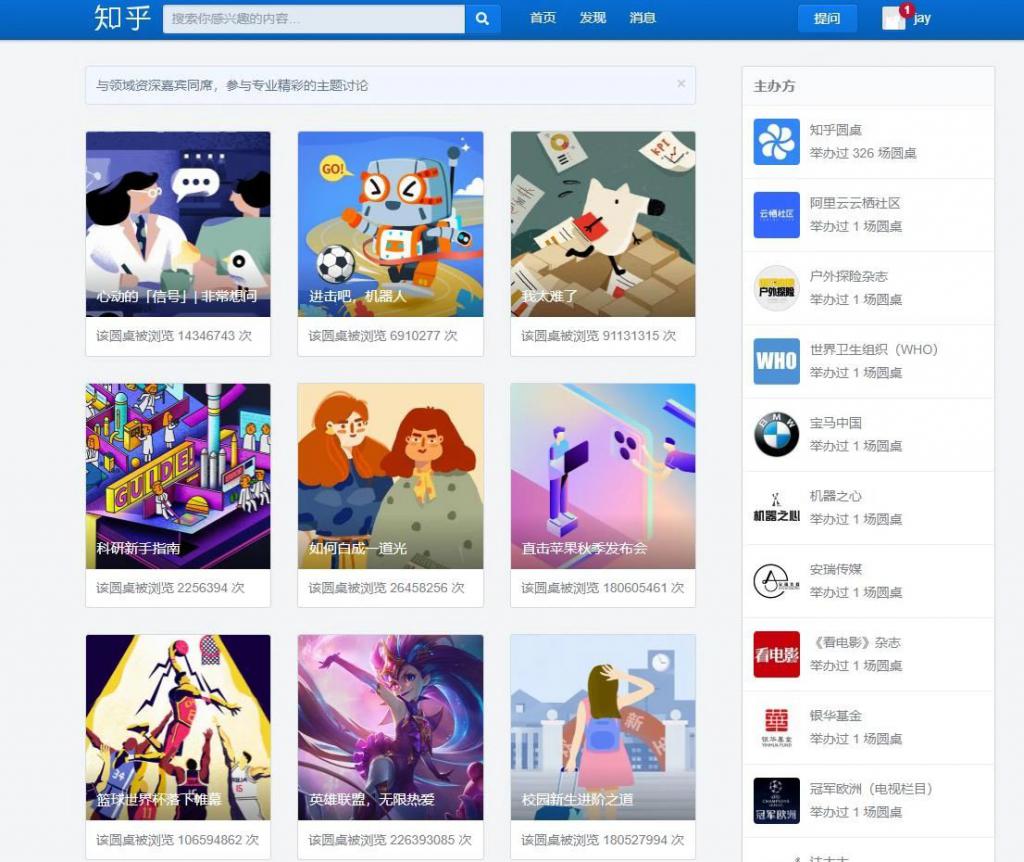This screenshot has width=1024, height=862.
Task: Click the 知乎圆桌 organizer logo
Action: (776, 142)
